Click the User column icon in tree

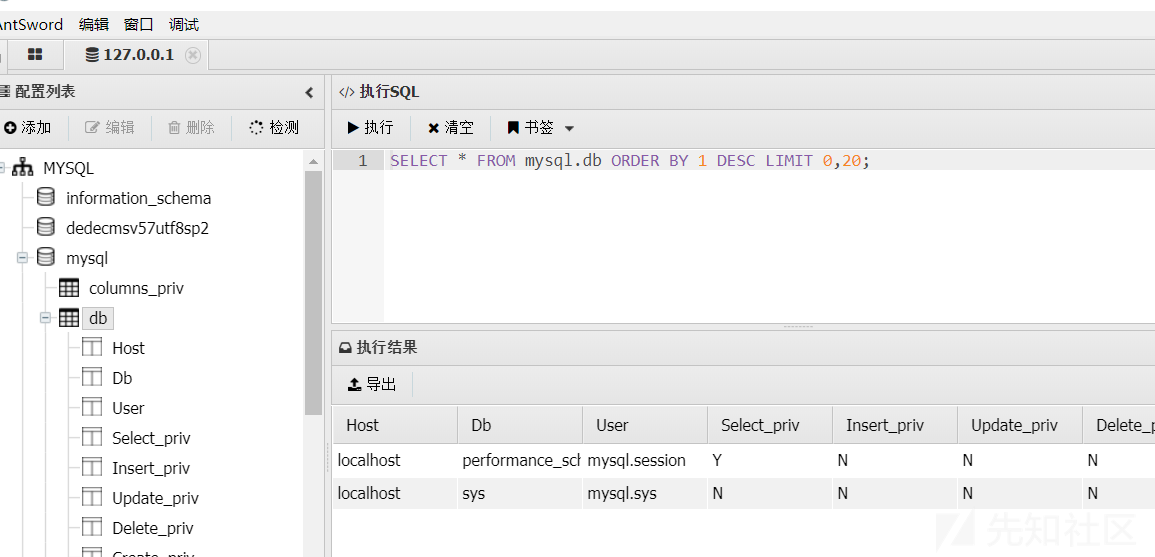click(92, 407)
